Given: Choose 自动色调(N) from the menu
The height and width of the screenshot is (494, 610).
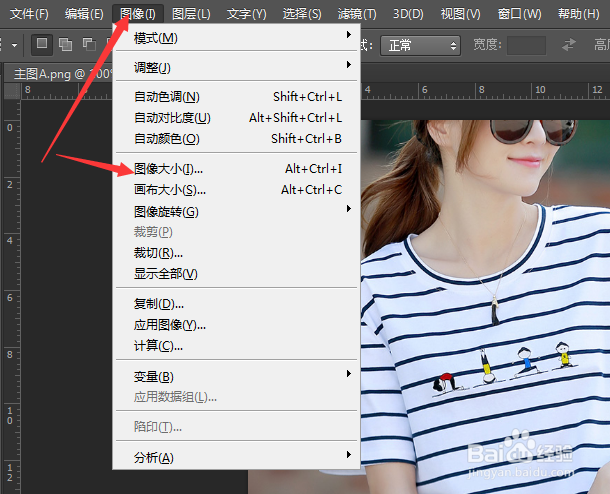Looking at the screenshot, I should (237, 96).
